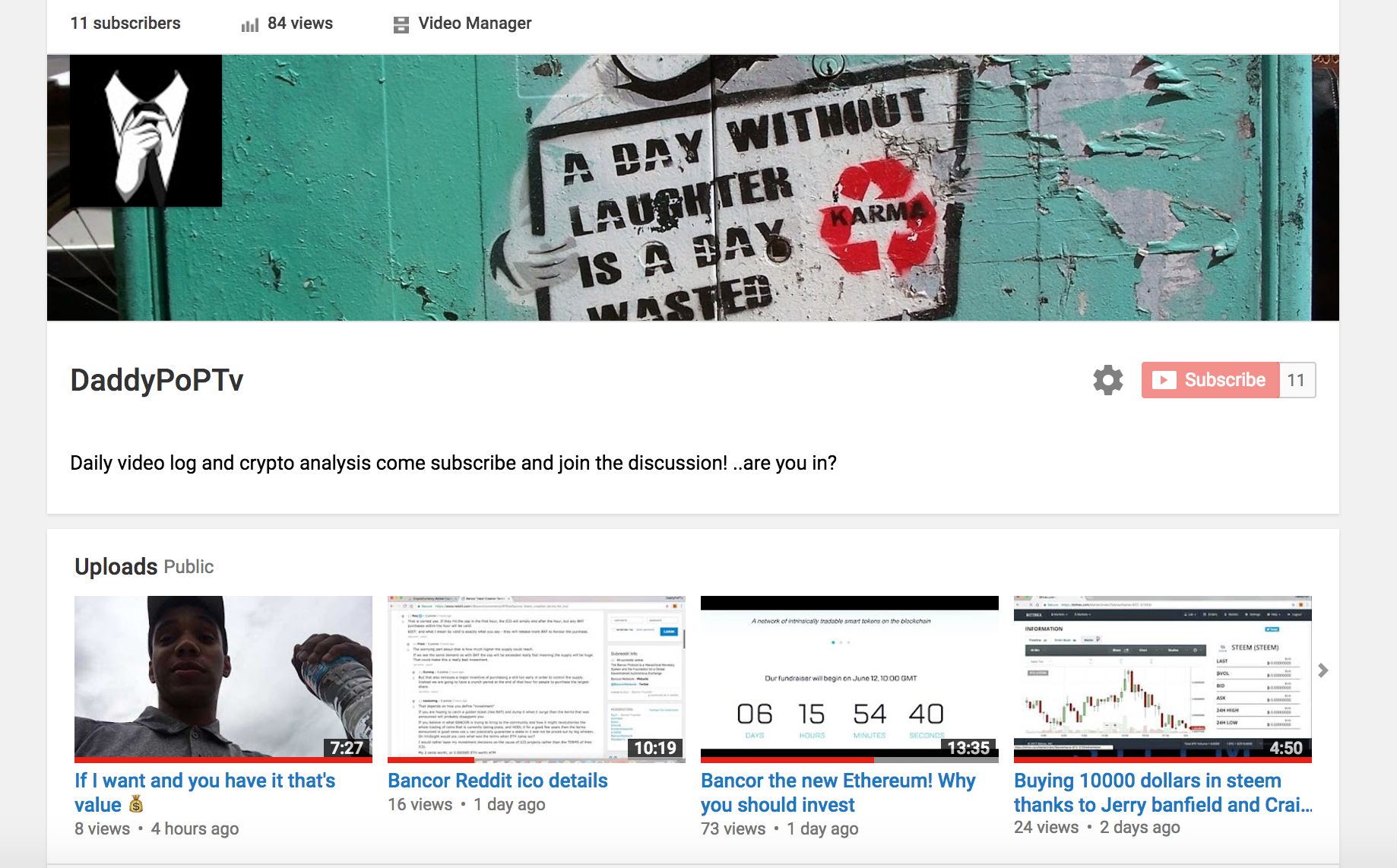Click the views bar chart icon
1397x868 pixels.
[250, 25]
